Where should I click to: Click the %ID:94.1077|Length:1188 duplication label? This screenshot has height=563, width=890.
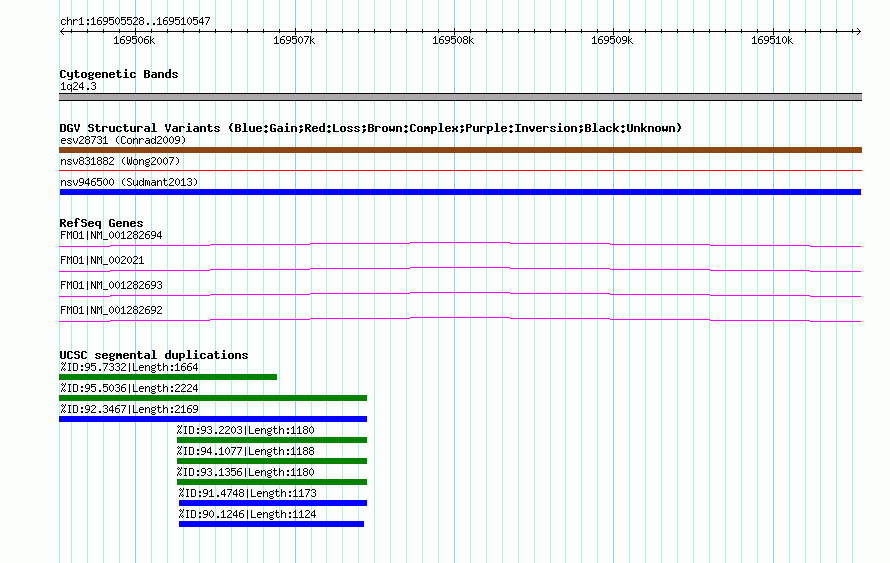coord(246,451)
